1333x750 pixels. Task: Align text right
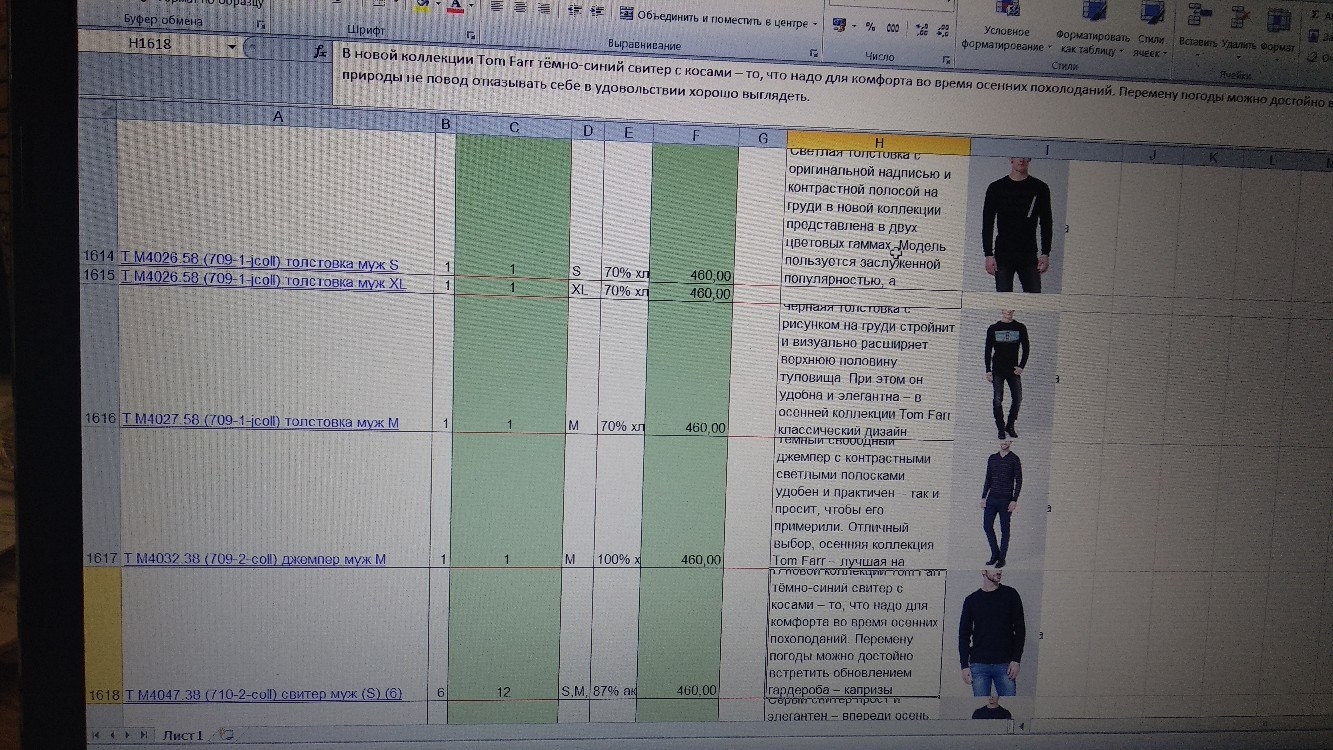pos(544,8)
